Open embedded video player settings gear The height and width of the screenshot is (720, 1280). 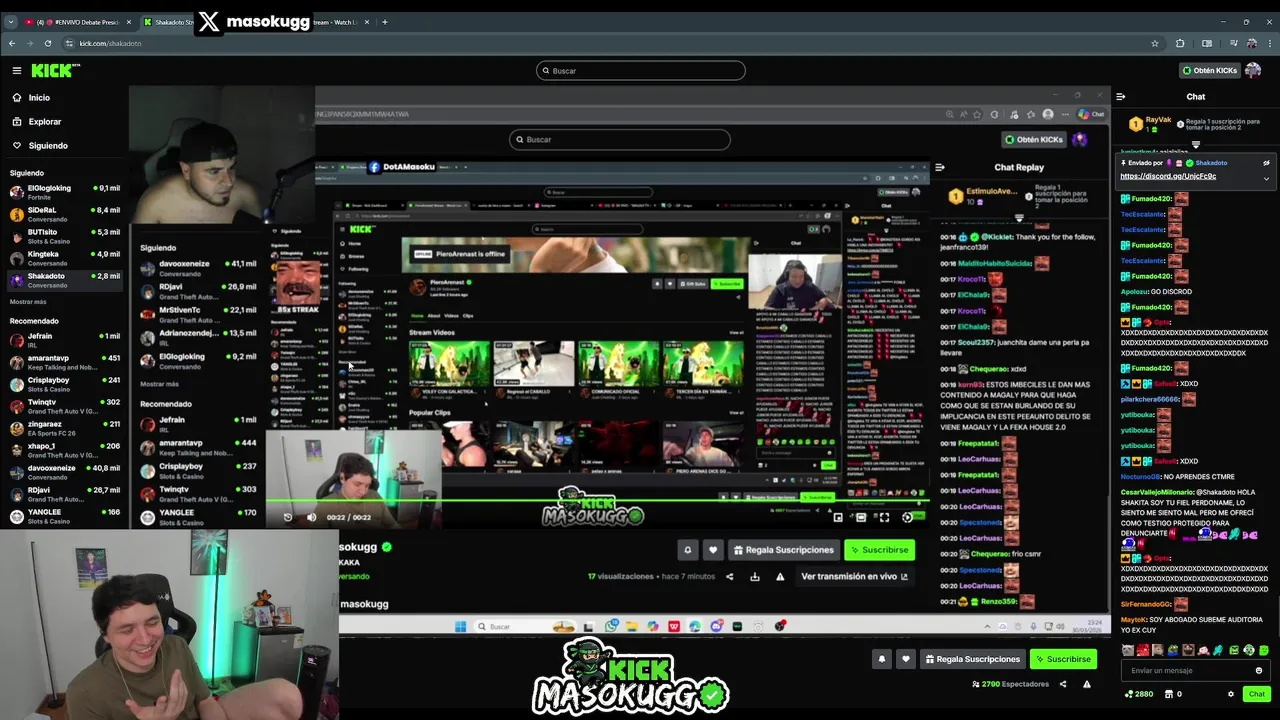pos(907,517)
